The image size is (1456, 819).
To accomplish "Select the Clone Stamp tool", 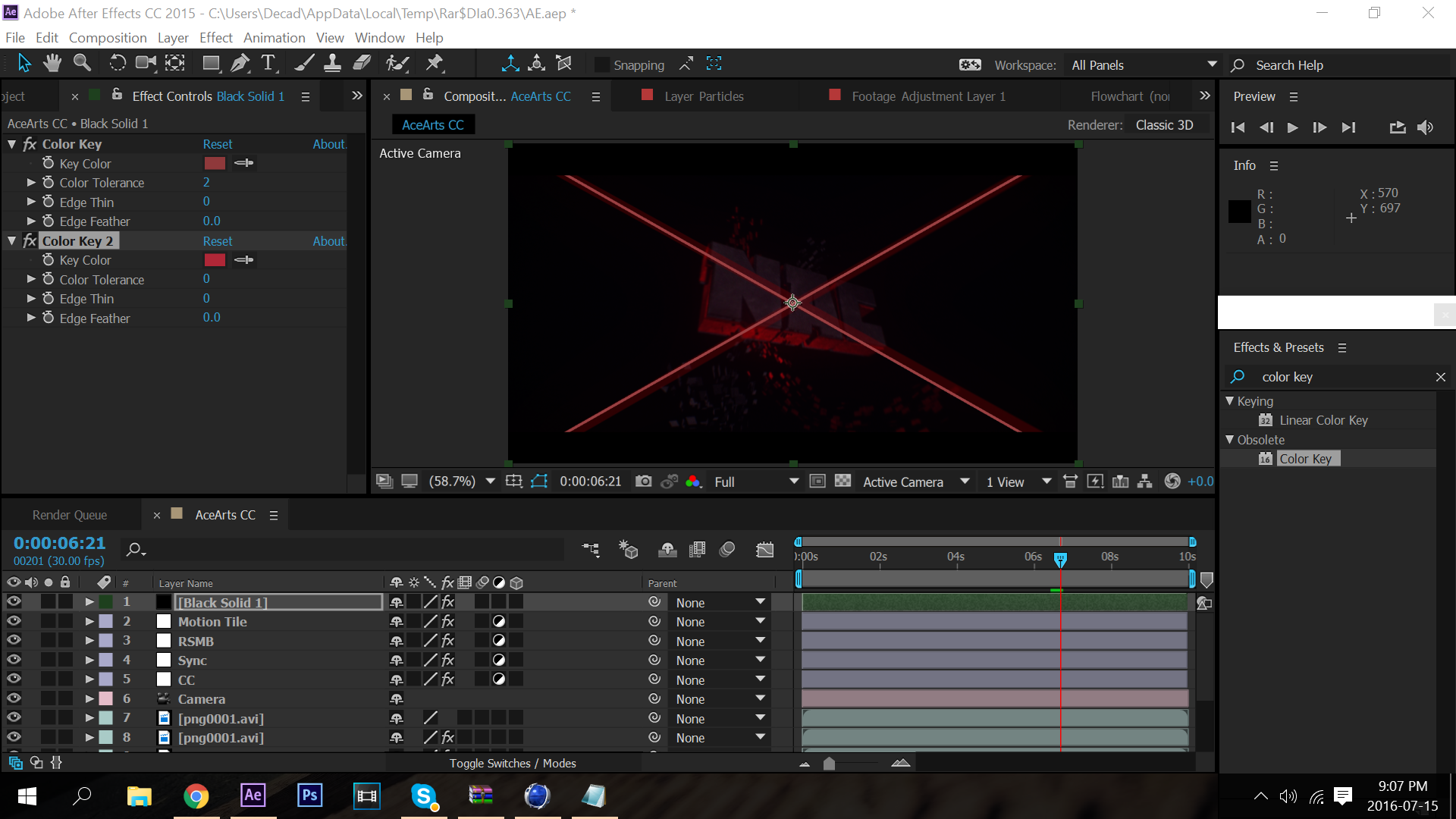I will click(x=332, y=64).
